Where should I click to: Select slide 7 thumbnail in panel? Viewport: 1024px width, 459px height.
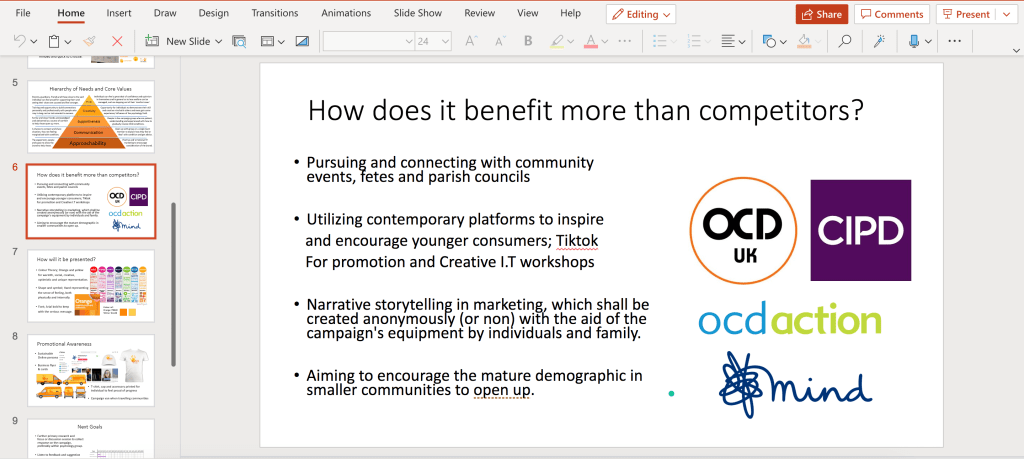[x=90, y=285]
